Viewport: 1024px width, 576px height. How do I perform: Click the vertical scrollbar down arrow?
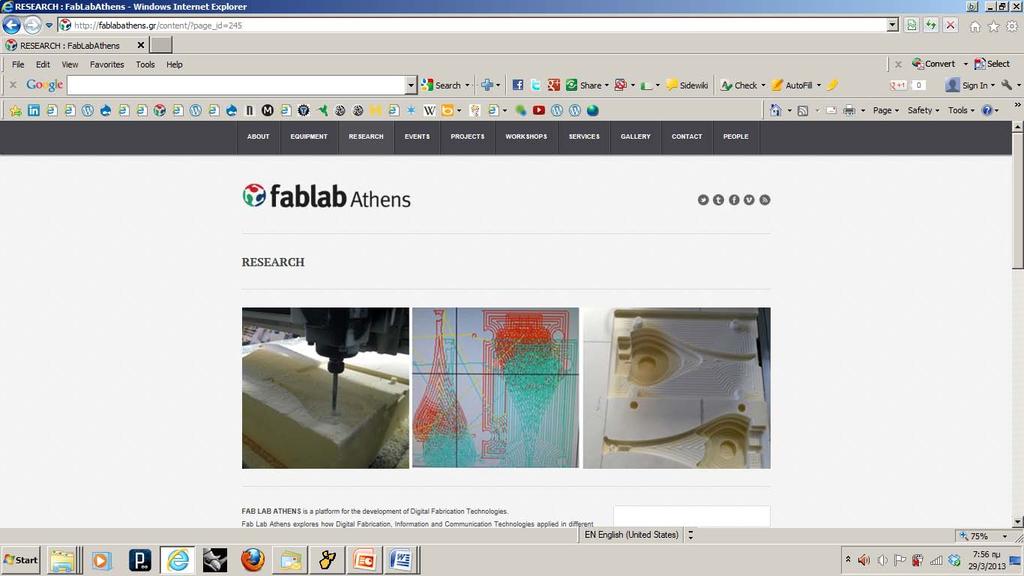(1017, 521)
